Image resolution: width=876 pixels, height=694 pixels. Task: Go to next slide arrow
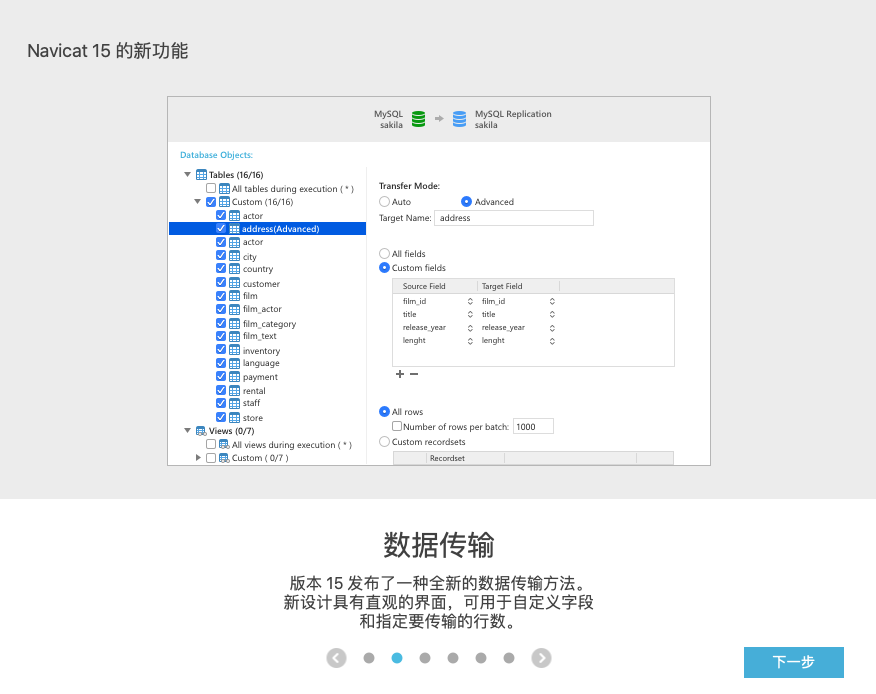(x=541, y=658)
